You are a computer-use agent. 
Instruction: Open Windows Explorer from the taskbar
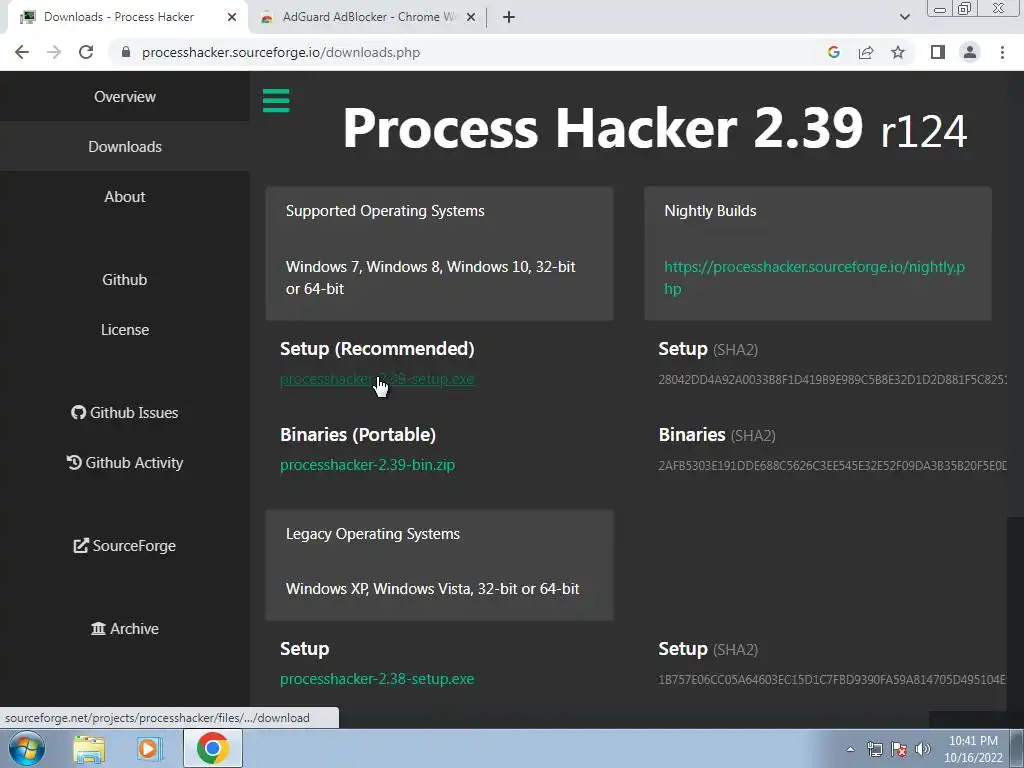point(89,749)
